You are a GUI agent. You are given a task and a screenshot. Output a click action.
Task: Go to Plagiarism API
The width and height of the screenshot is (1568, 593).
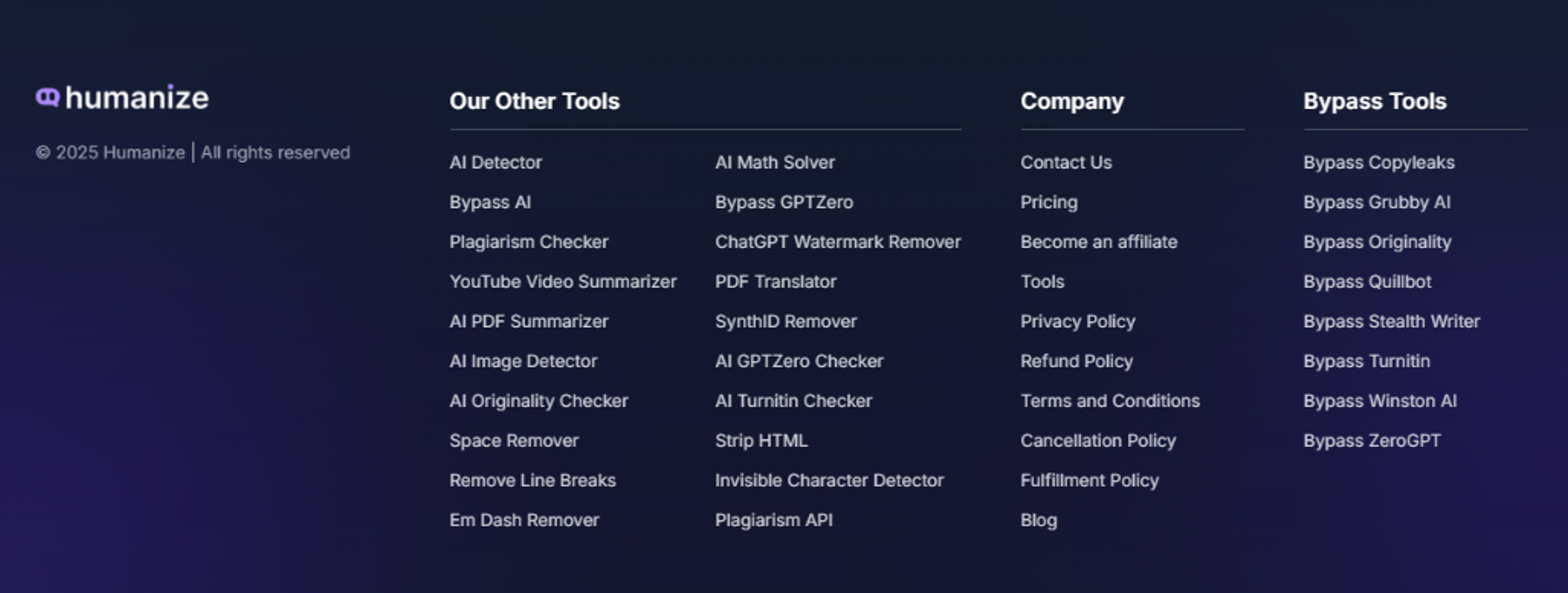774,520
